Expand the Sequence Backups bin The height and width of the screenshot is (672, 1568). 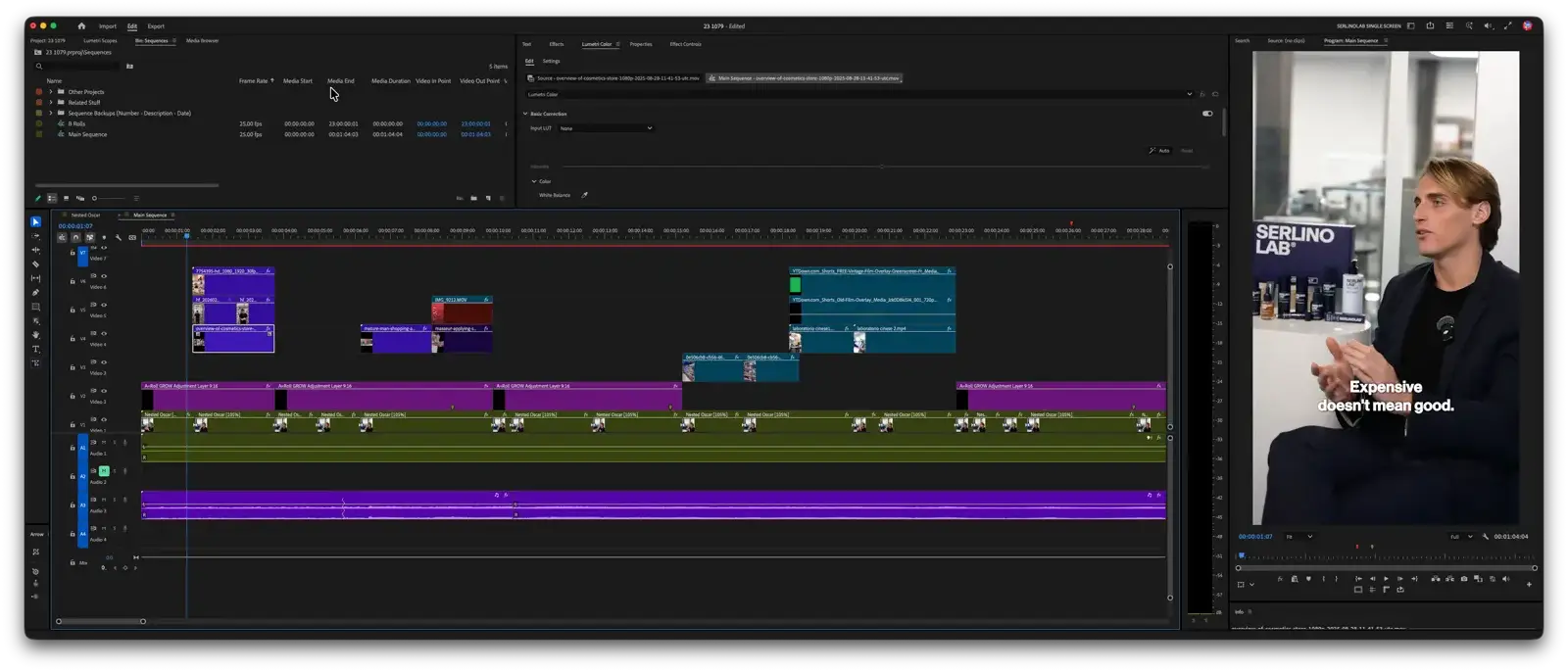(x=51, y=113)
